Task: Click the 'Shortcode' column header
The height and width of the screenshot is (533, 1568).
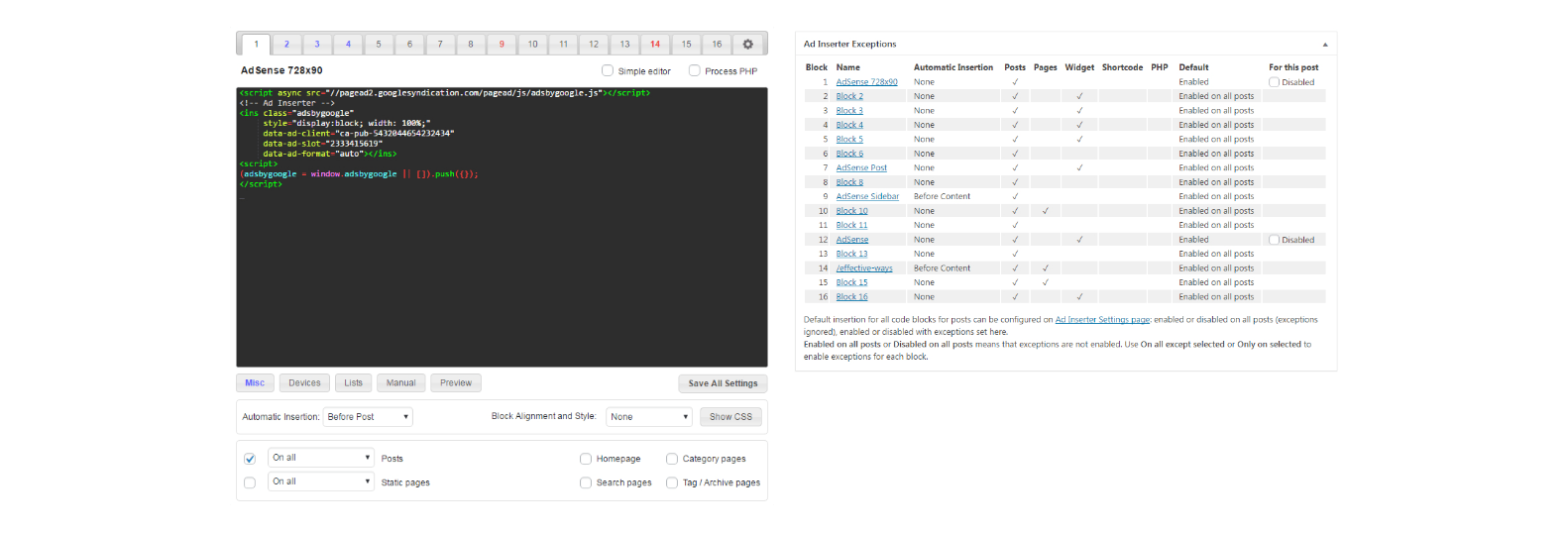Action: (x=1122, y=67)
